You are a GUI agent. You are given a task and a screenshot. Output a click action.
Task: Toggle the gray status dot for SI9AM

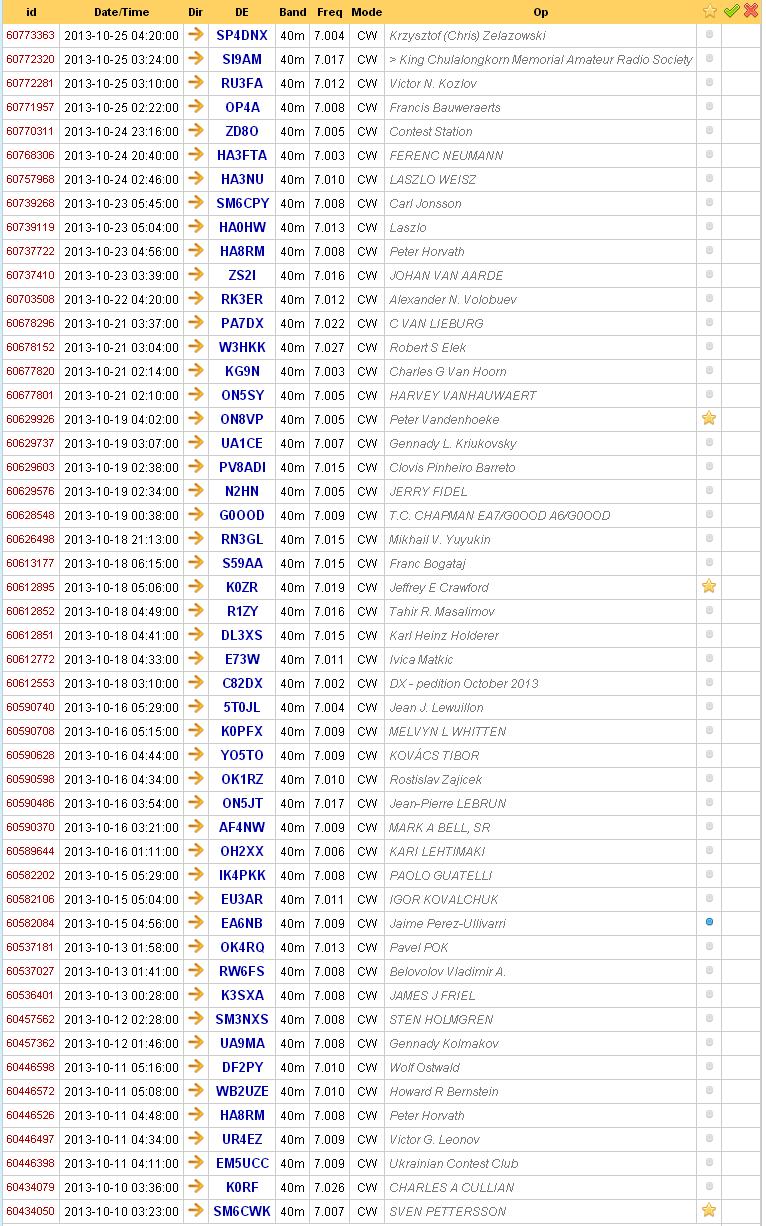[x=709, y=58]
